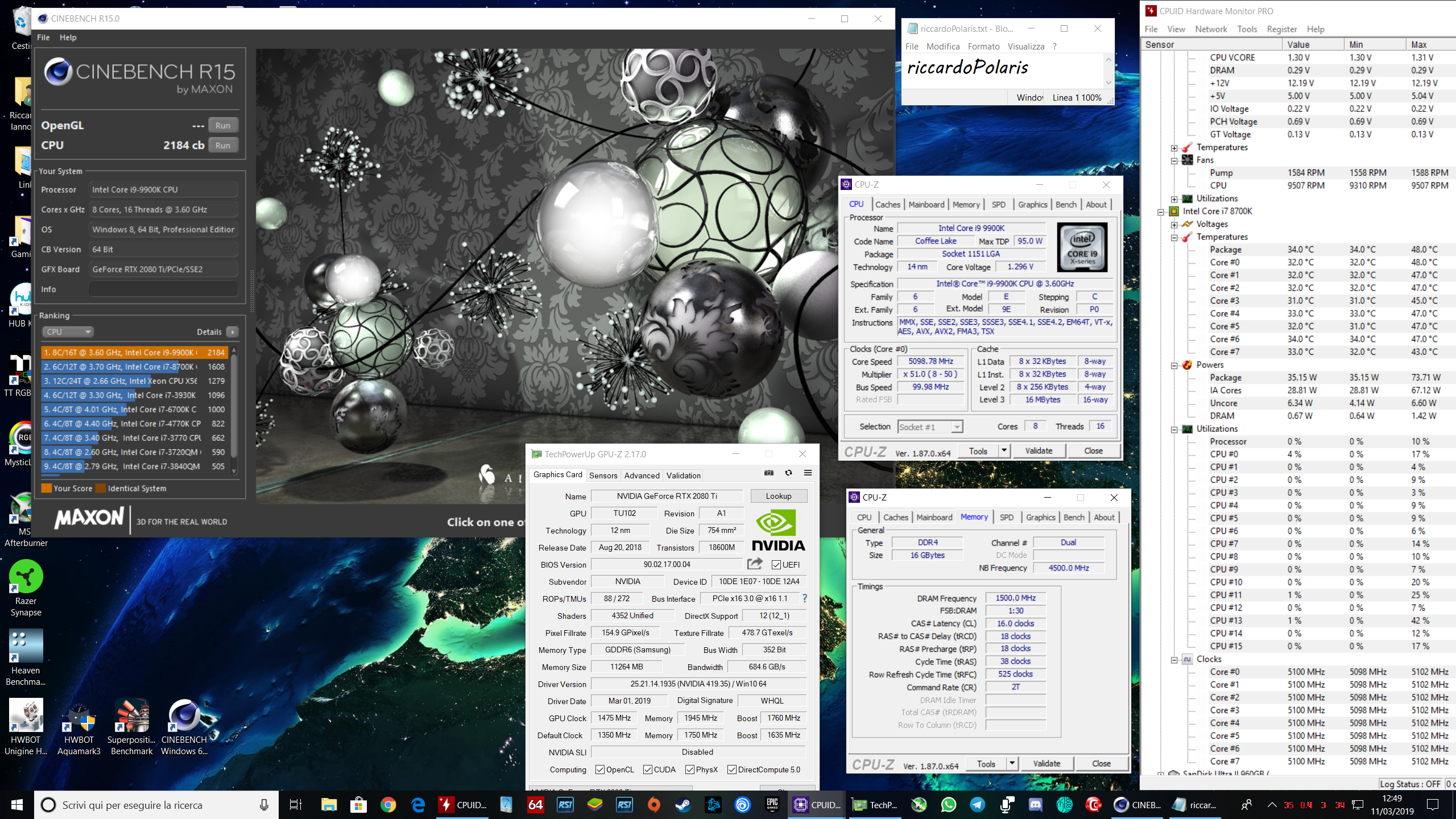Run the CPU benchmark in Cinebench

(223, 145)
